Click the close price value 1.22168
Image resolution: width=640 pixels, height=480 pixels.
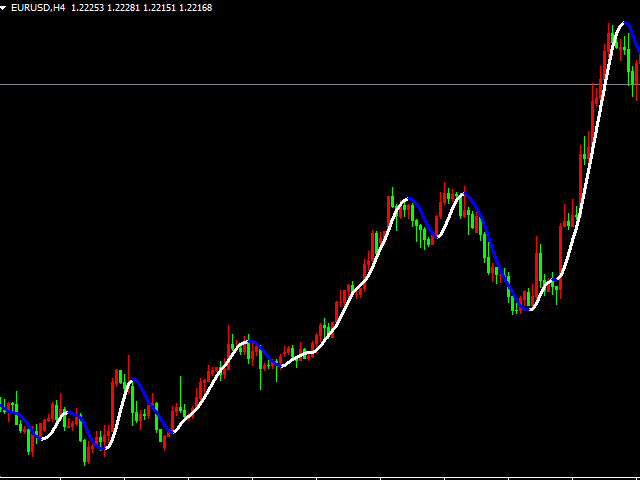[x=196, y=8]
